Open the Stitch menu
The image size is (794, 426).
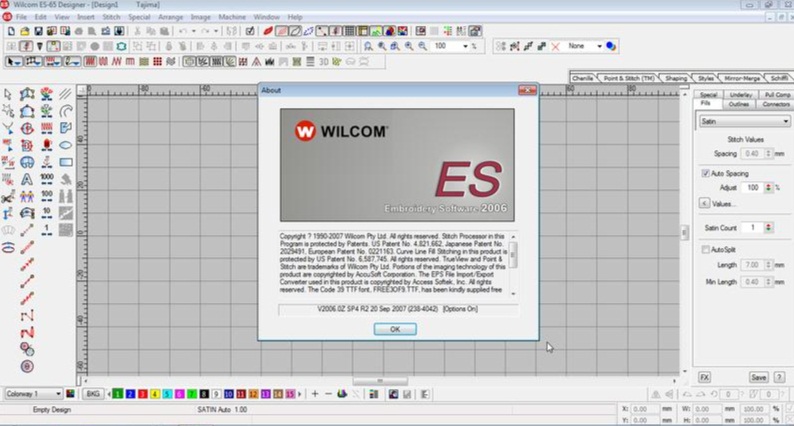(x=111, y=17)
